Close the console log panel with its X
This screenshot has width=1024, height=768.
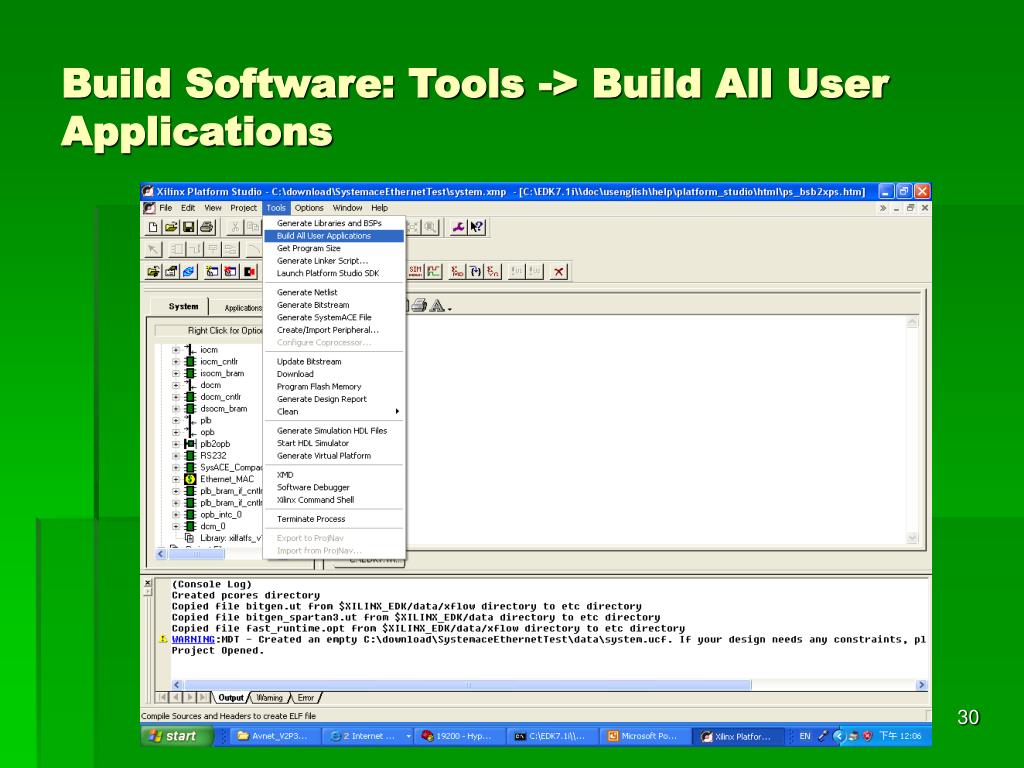coord(148,583)
